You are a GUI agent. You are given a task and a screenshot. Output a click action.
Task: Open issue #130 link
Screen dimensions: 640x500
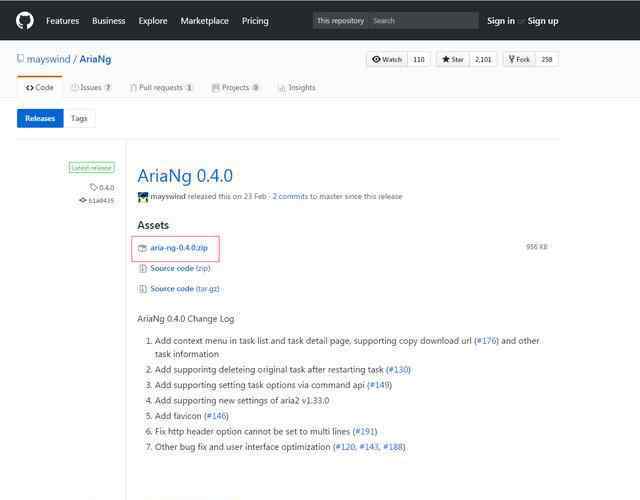coord(398,370)
